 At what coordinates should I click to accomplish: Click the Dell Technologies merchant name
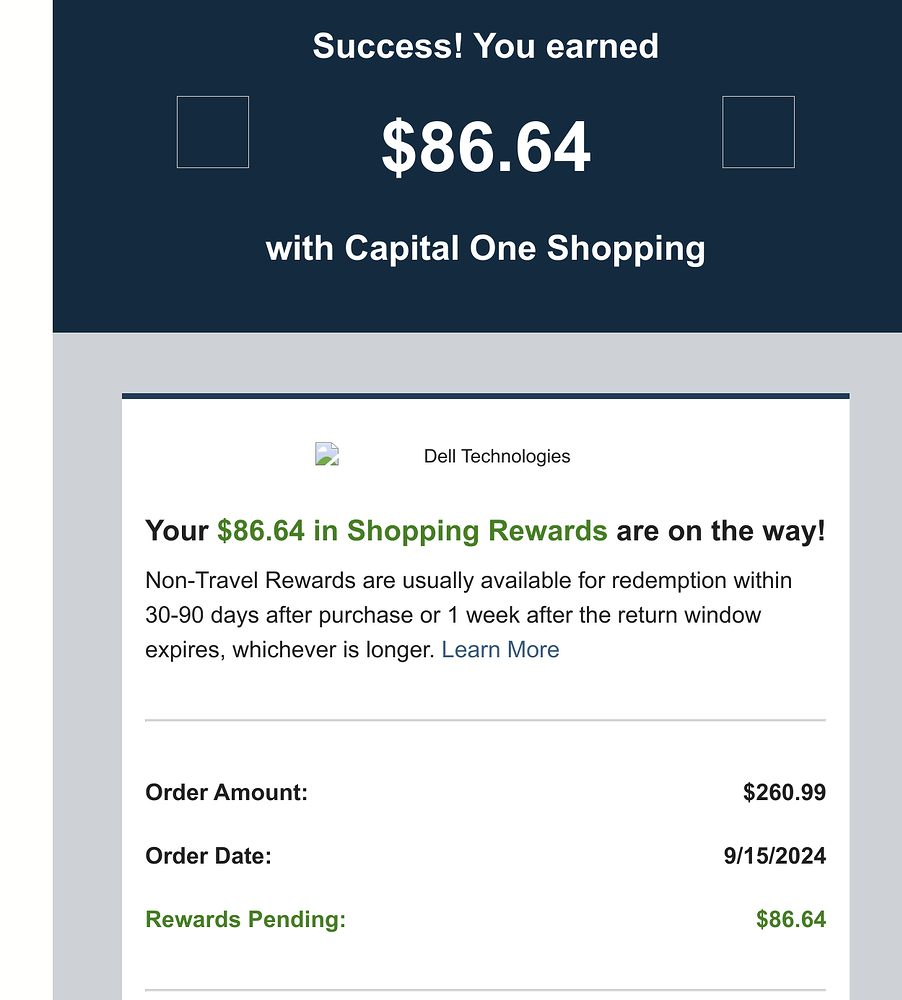[x=497, y=457]
